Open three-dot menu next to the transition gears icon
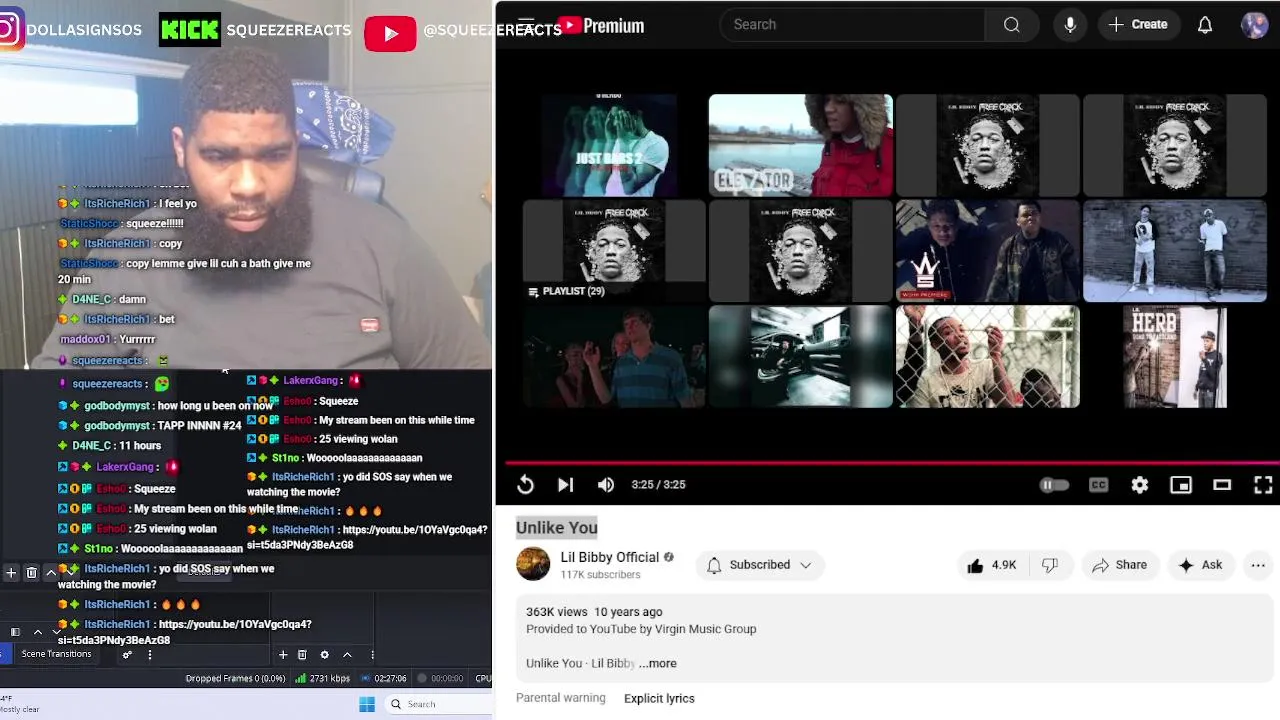 150,655
